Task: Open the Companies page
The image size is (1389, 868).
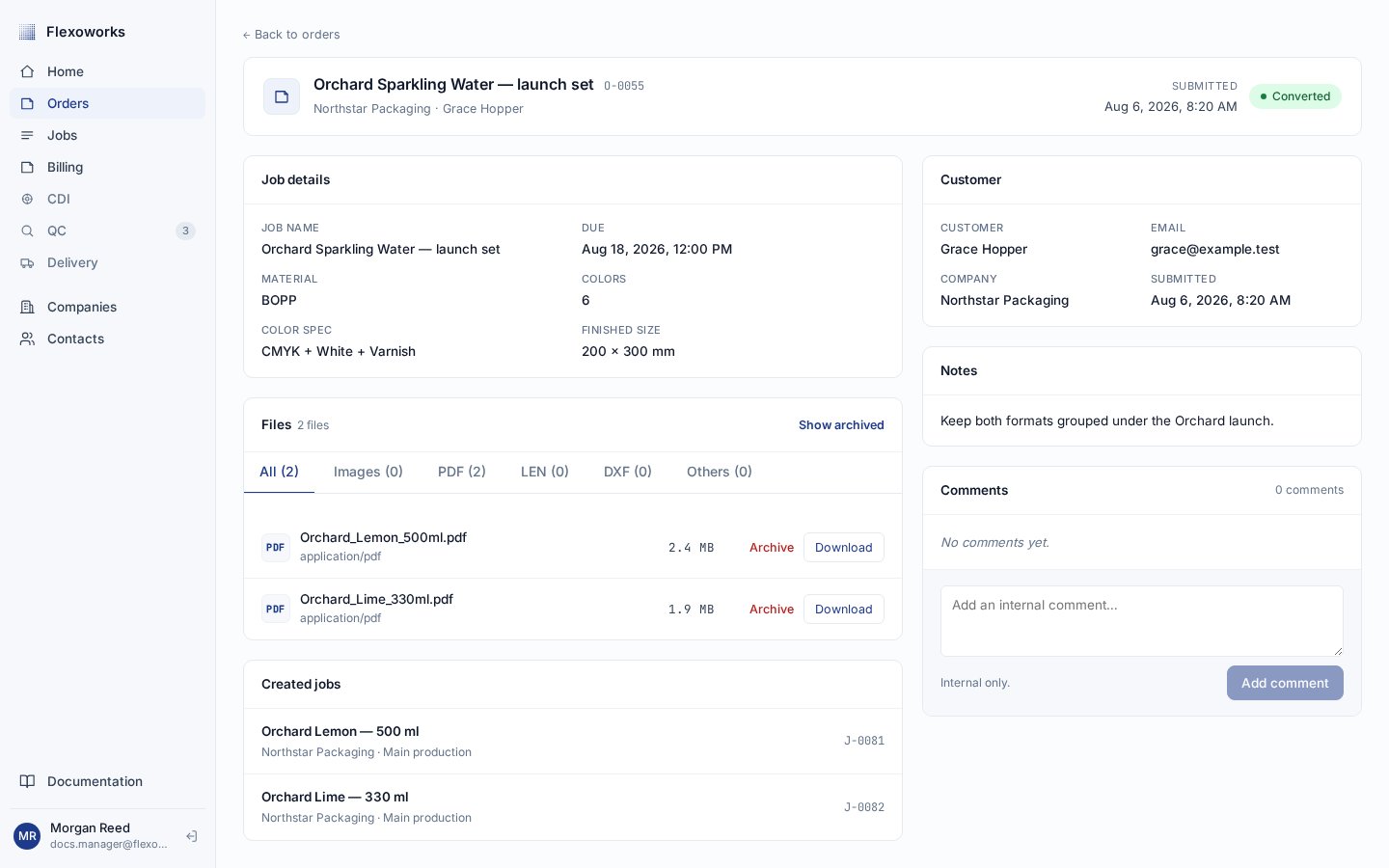Action: (x=107, y=307)
